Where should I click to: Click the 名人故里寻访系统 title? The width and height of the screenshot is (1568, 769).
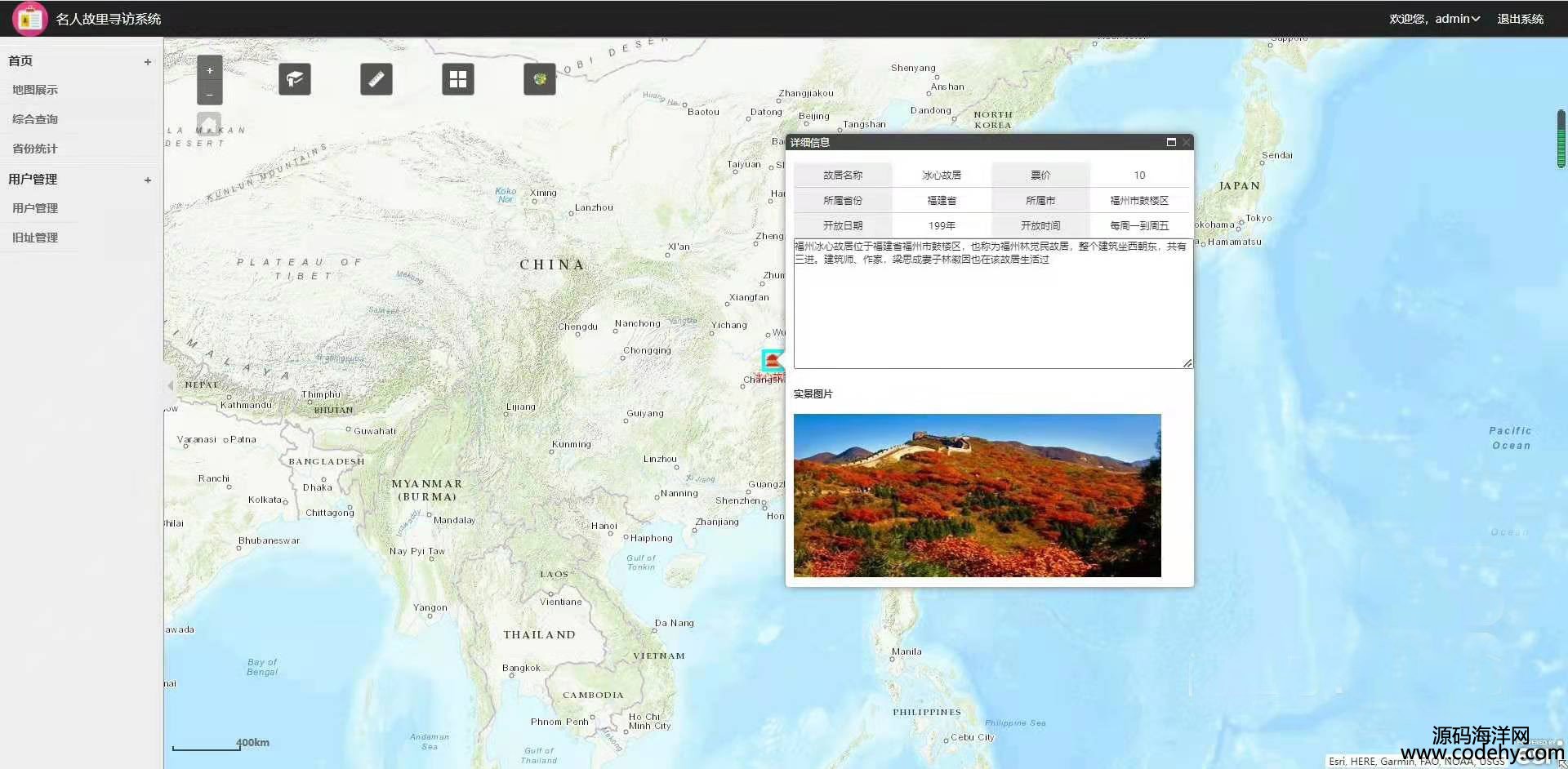pyautogui.click(x=109, y=19)
